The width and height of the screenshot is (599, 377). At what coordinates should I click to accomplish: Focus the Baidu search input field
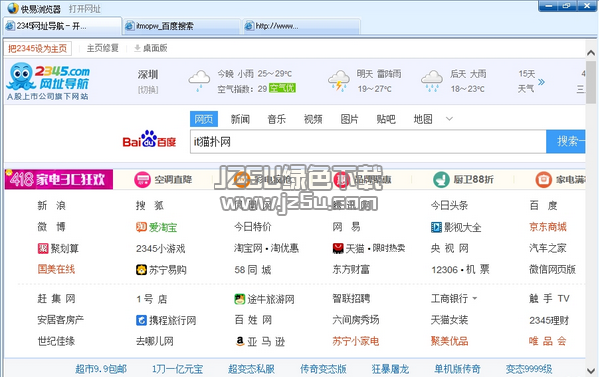click(x=368, y=142)
